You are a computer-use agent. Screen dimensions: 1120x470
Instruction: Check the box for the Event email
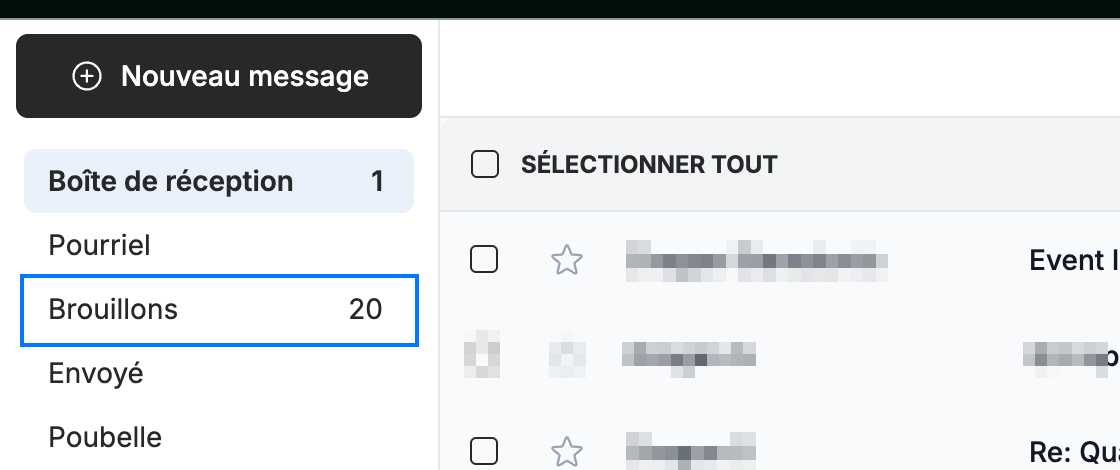tap(484, 259)
